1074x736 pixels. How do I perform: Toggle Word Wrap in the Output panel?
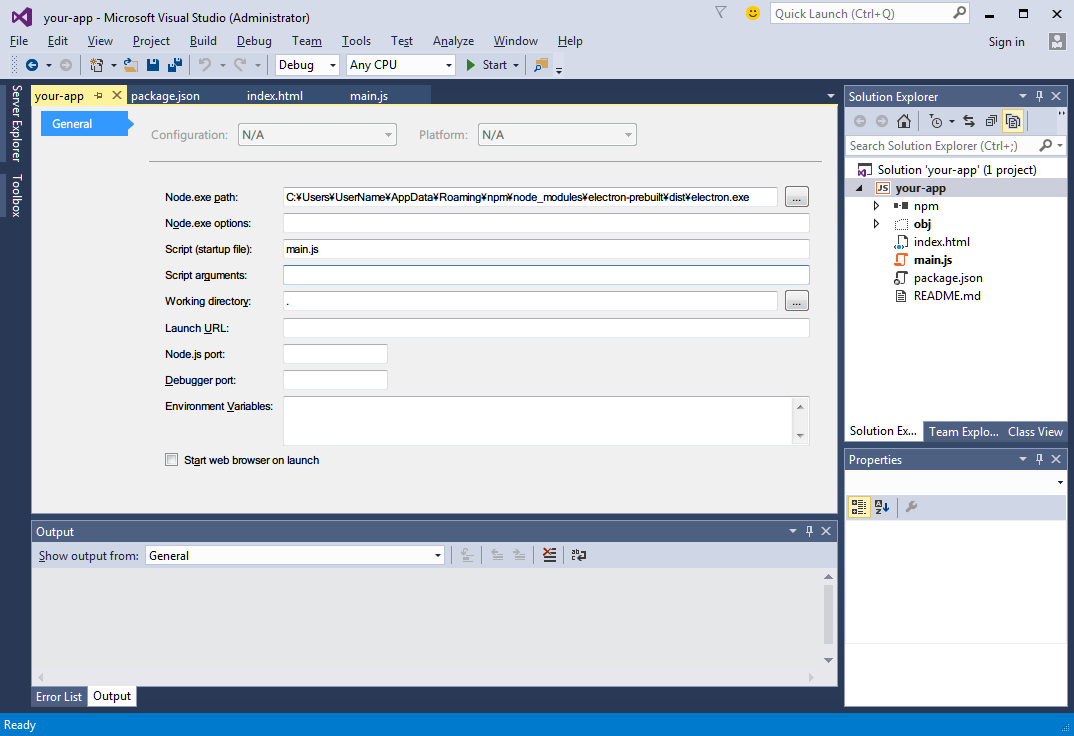pyautogui.click(x=579, y=555)
